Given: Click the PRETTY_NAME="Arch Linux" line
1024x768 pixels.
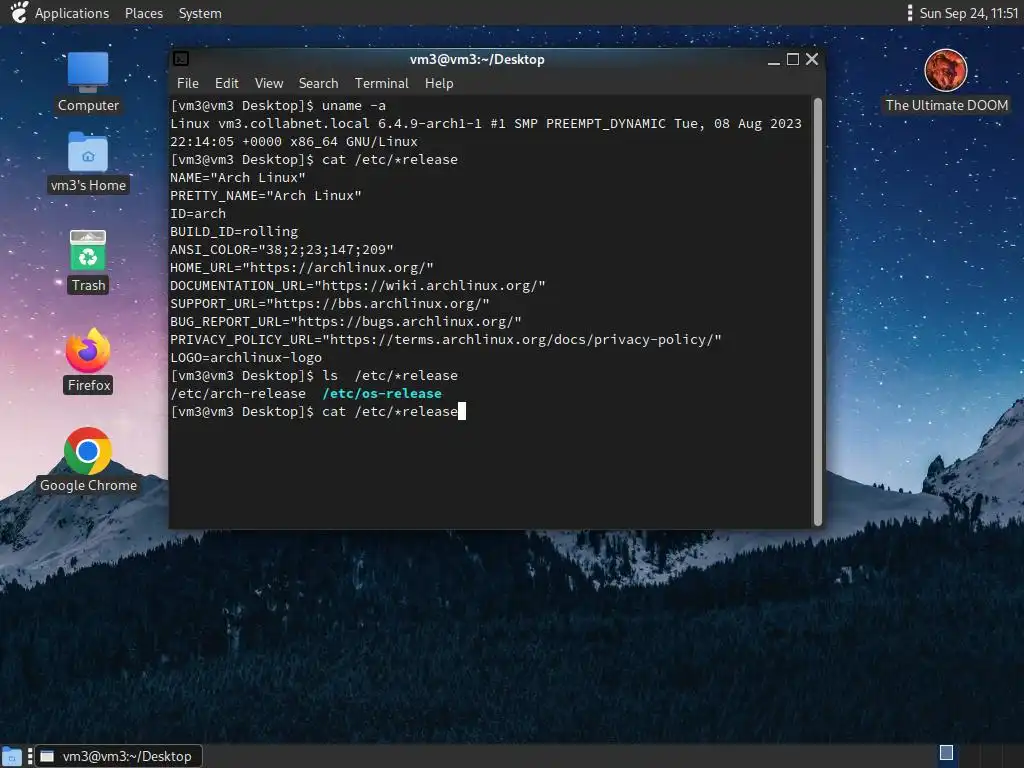Looking at the screenshot, I should click(266, 195).
